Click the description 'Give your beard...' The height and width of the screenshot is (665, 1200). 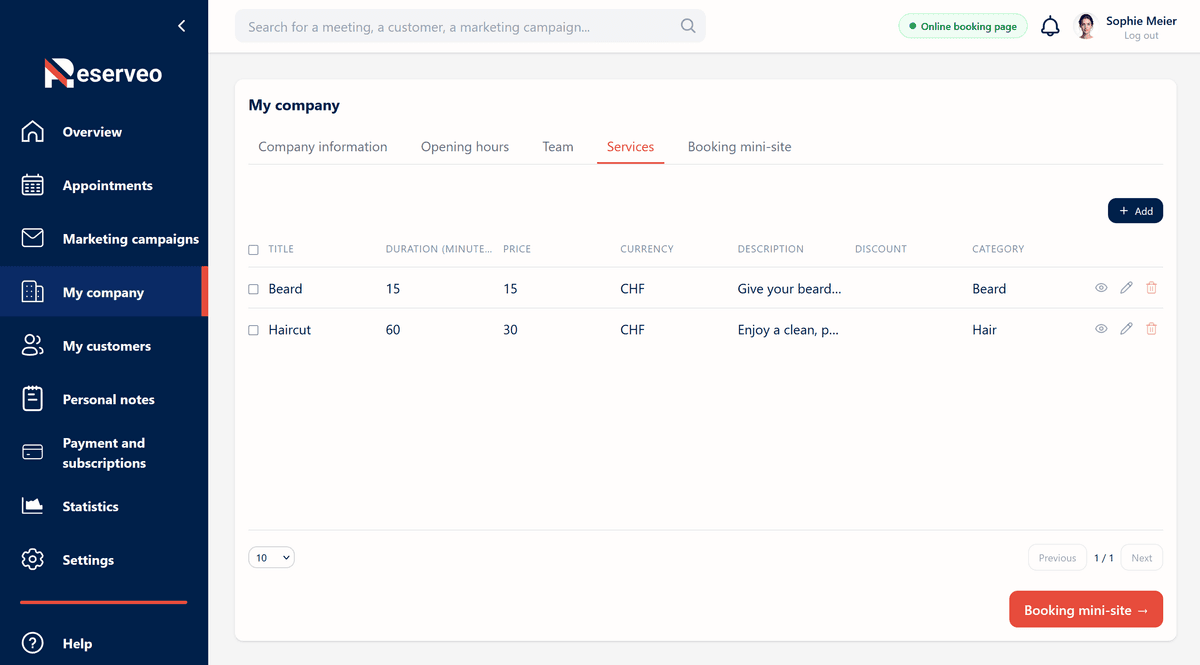[x=789, y=289]
